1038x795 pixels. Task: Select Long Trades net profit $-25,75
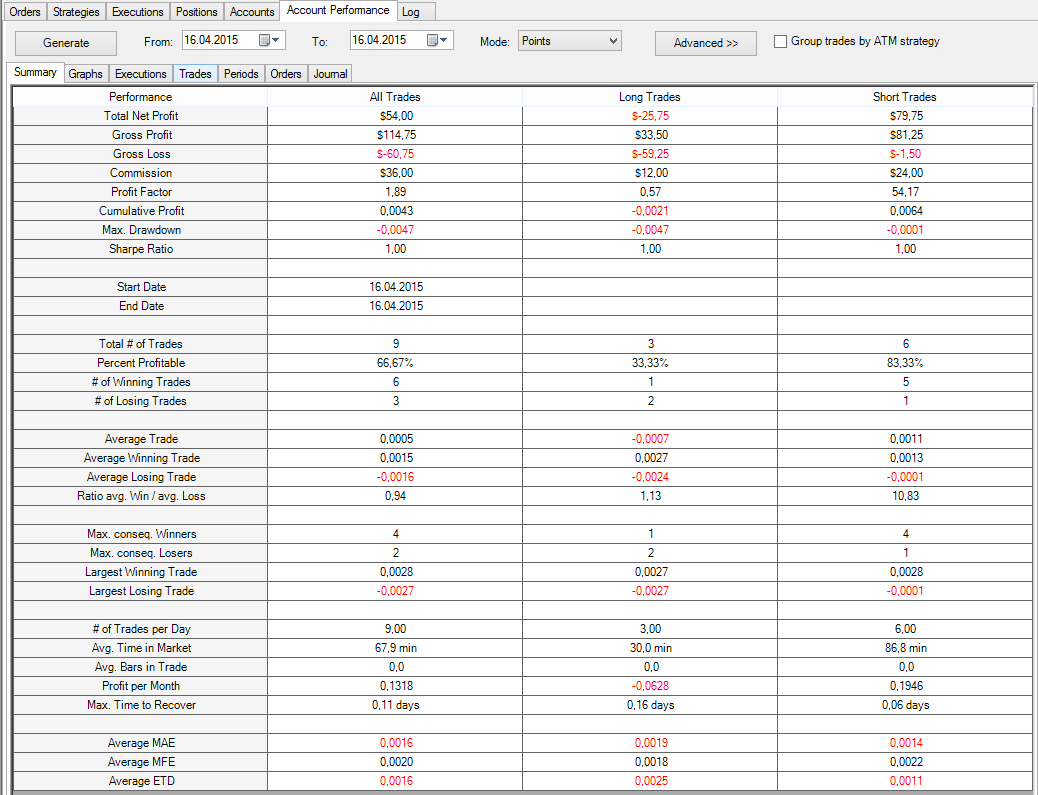(x=650, y=116)
